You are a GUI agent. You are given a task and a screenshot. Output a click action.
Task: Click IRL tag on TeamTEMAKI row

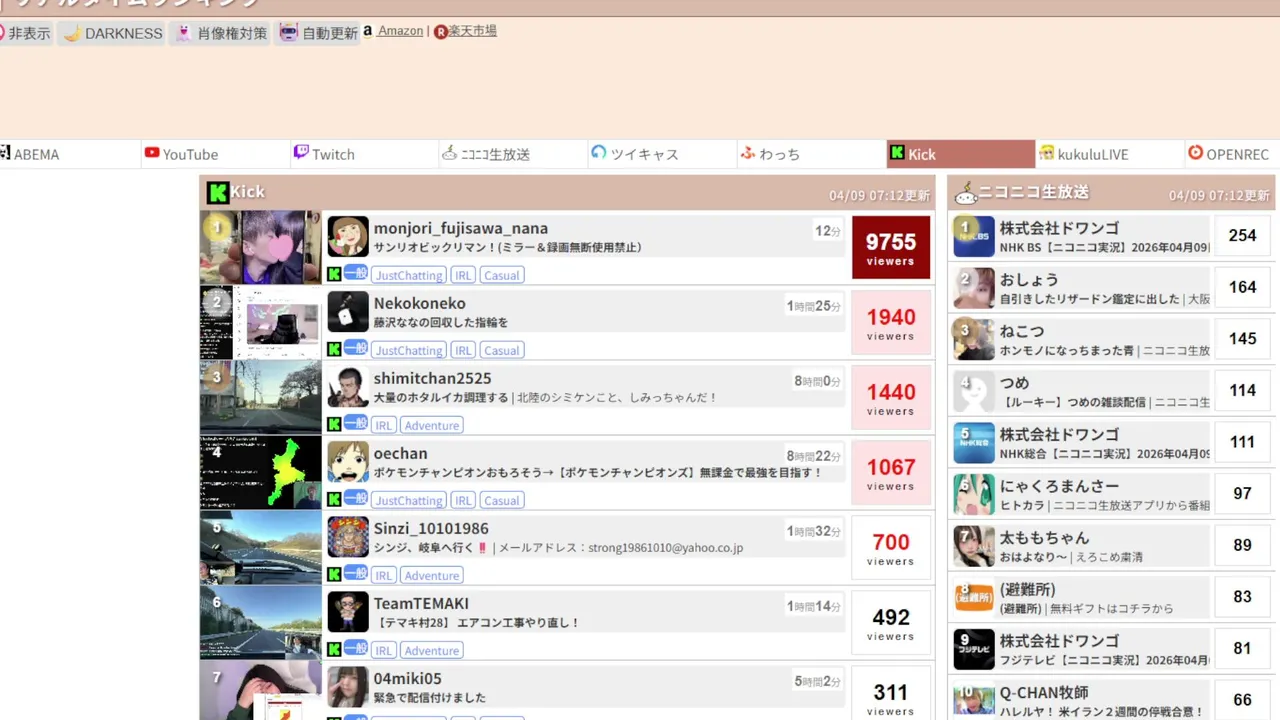(x=384, y=650)
